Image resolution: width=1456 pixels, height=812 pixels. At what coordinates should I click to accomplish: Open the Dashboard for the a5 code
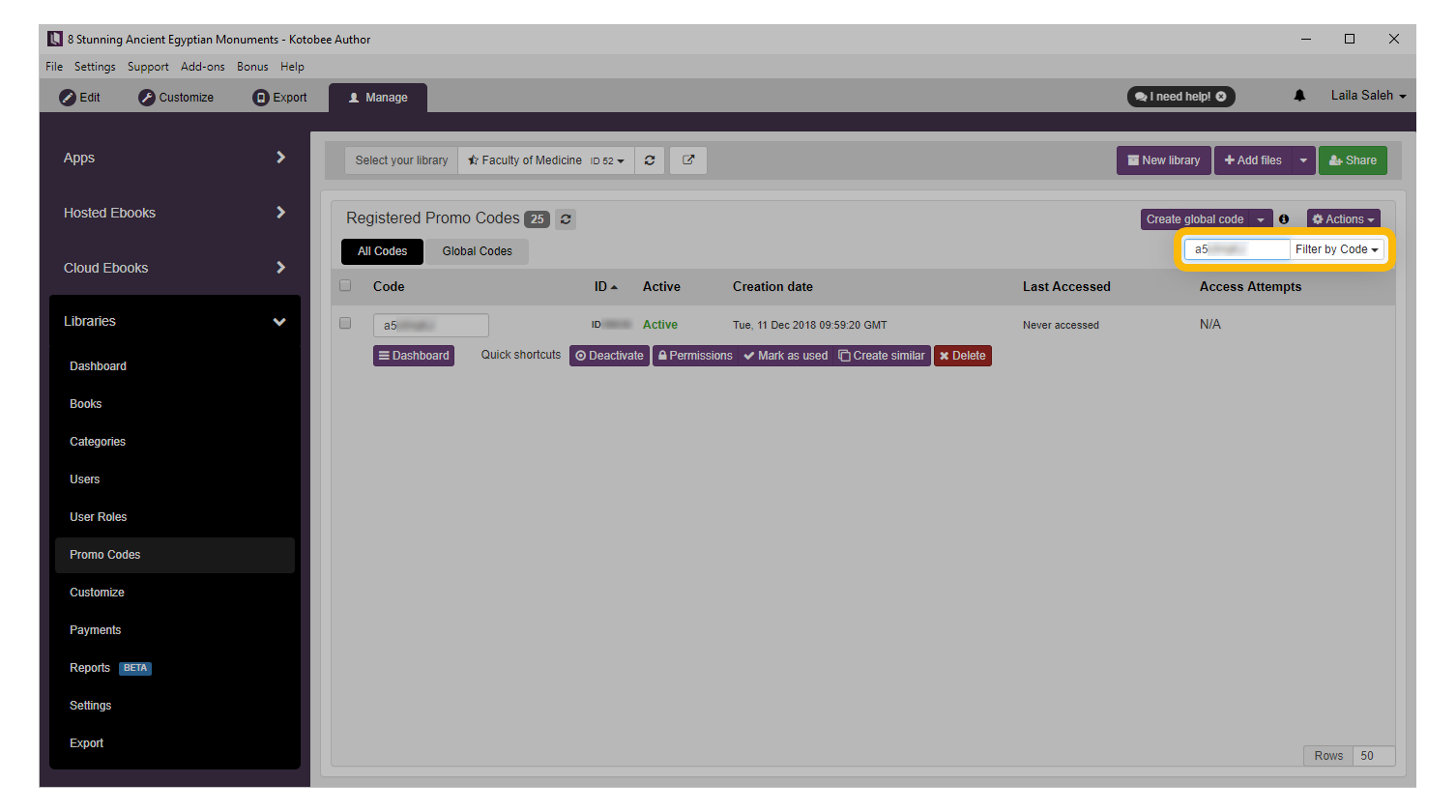point(414,356)
